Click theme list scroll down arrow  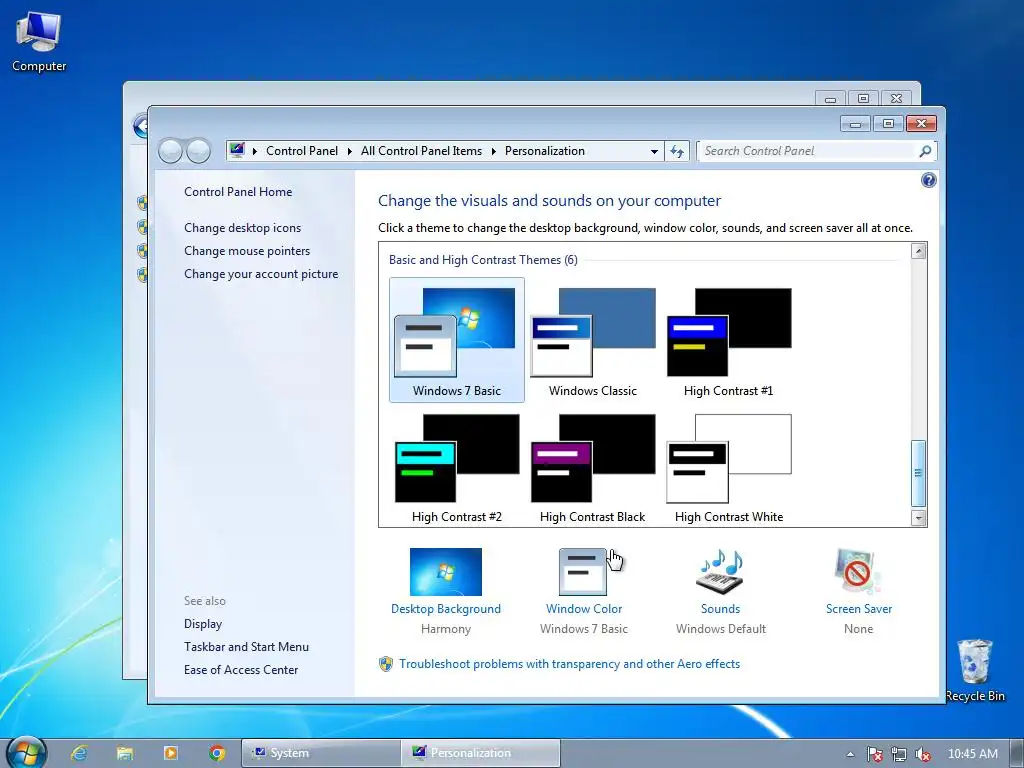tap(918, 518)
